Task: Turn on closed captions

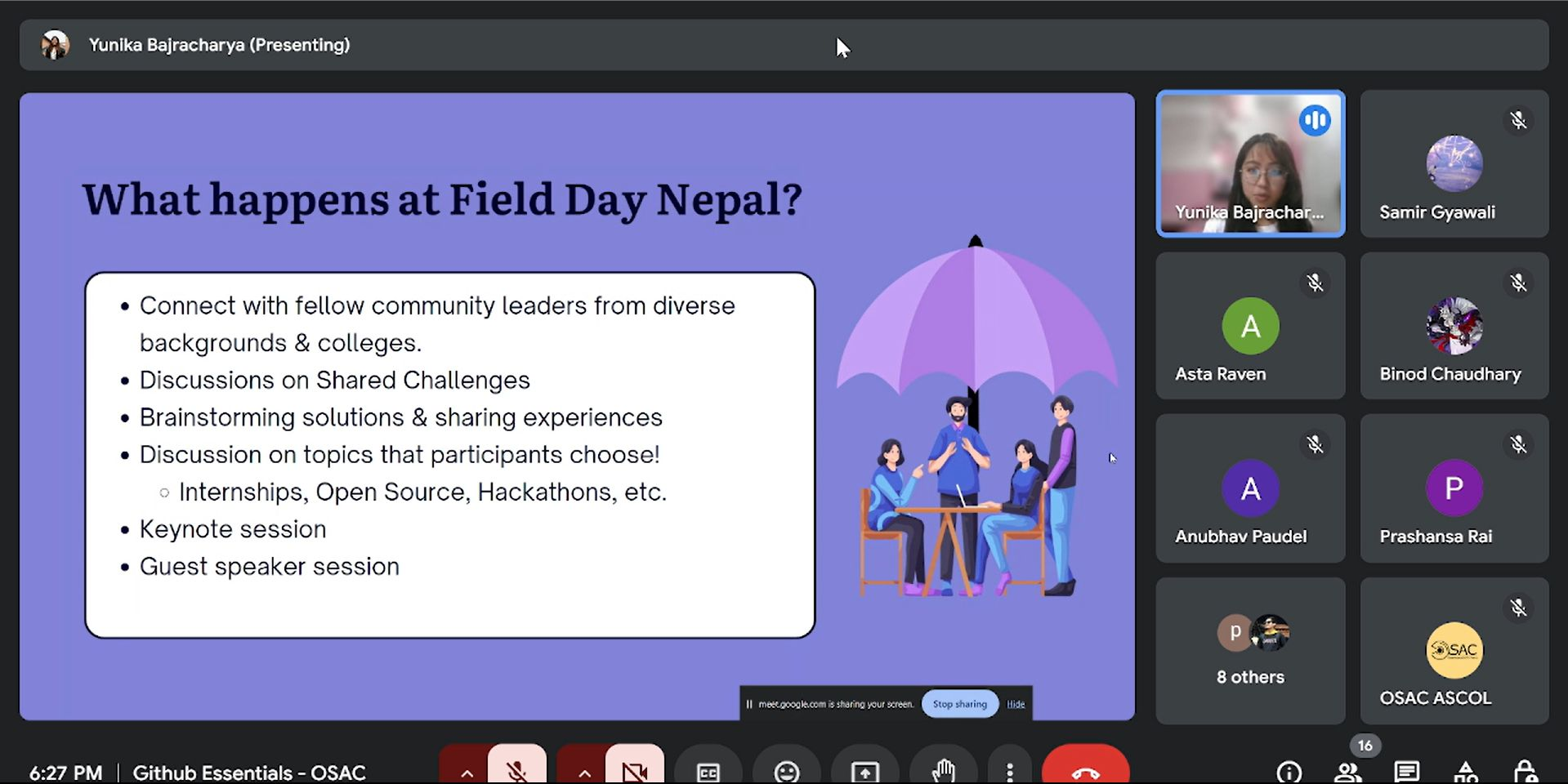Action: pyautogui.click(x=708, y=770)
